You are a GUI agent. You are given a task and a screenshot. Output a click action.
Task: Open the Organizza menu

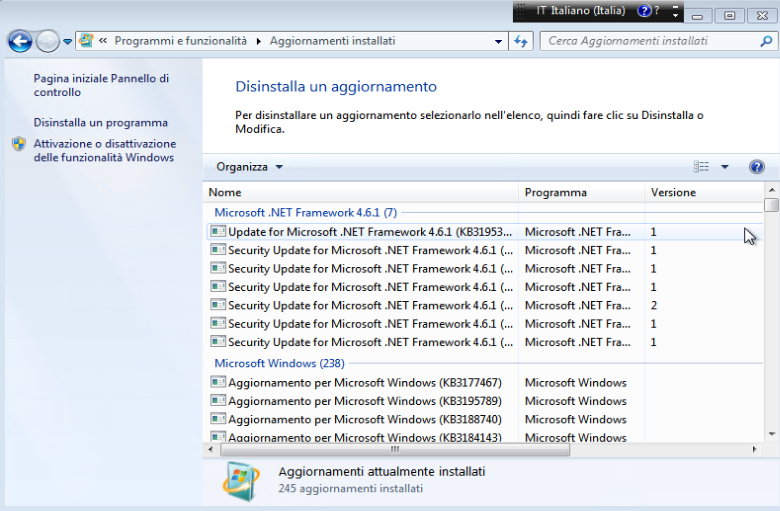pyautogui.click(x=249, y=167)
